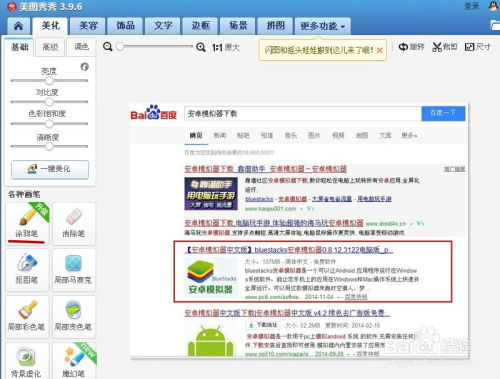500x379 pixels.
Task: Click the green Android robot thumbnail
Action: (210, 341)
